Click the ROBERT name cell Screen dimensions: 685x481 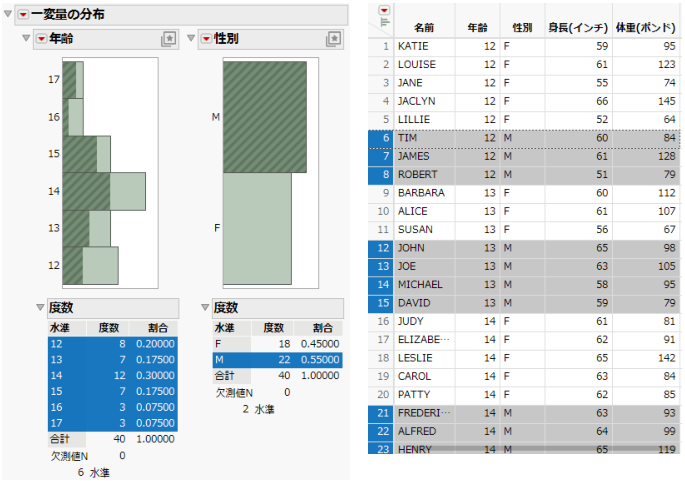425,175
